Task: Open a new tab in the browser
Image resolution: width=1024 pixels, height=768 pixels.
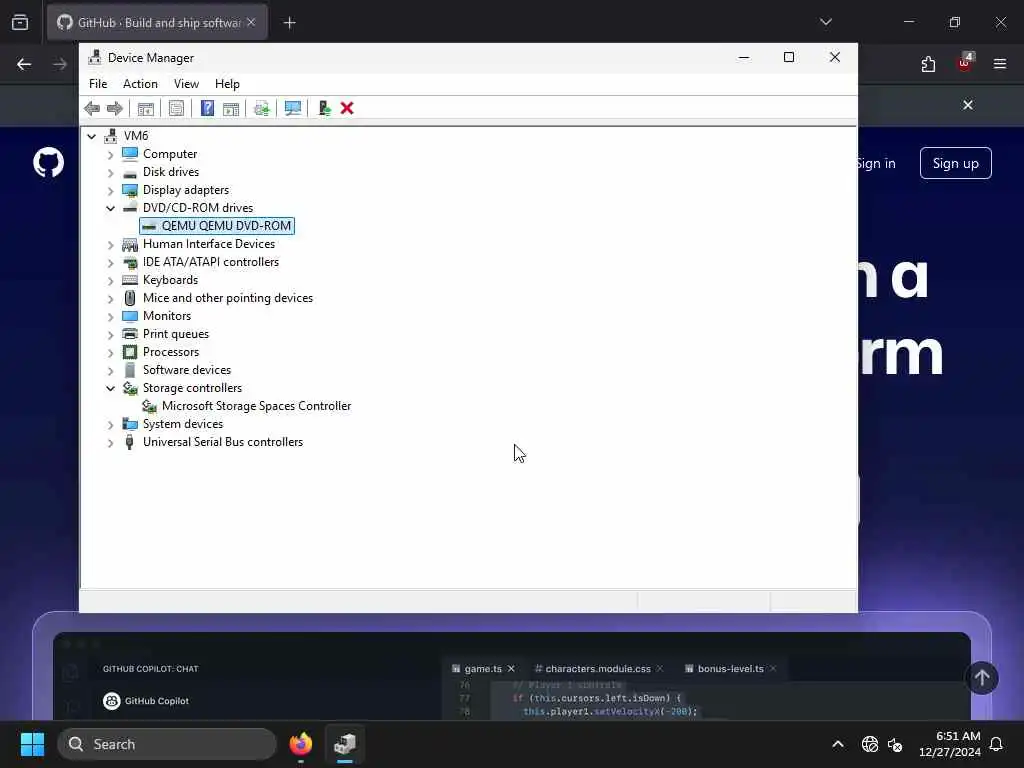Action: [289, 23]
